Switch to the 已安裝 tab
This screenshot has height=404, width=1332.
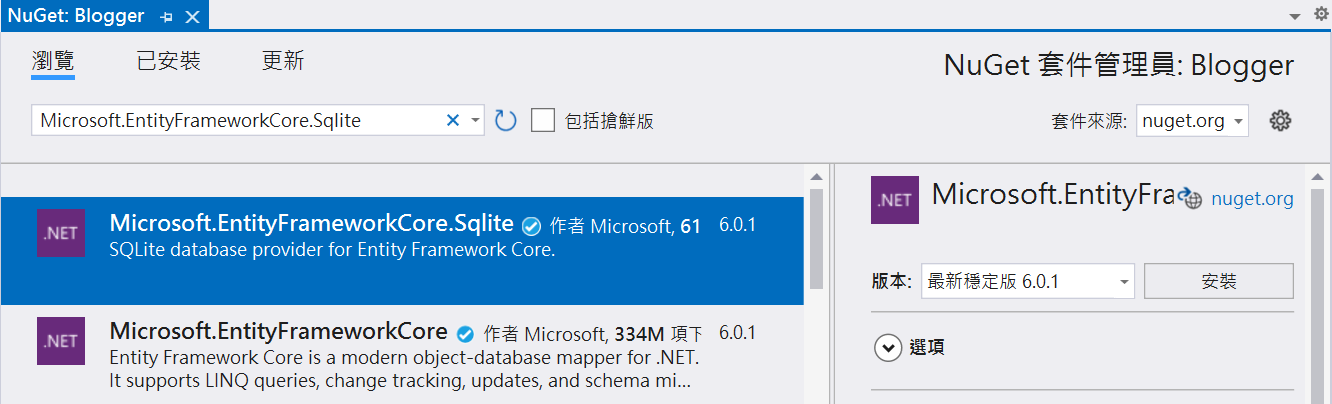click(x=168, y=61)
